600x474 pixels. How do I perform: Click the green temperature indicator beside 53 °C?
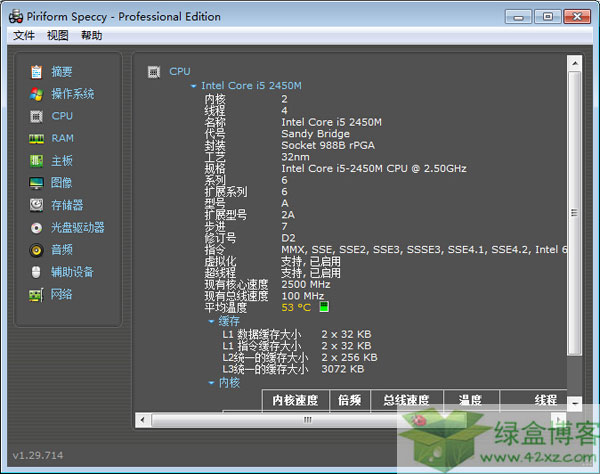[324, 307]
